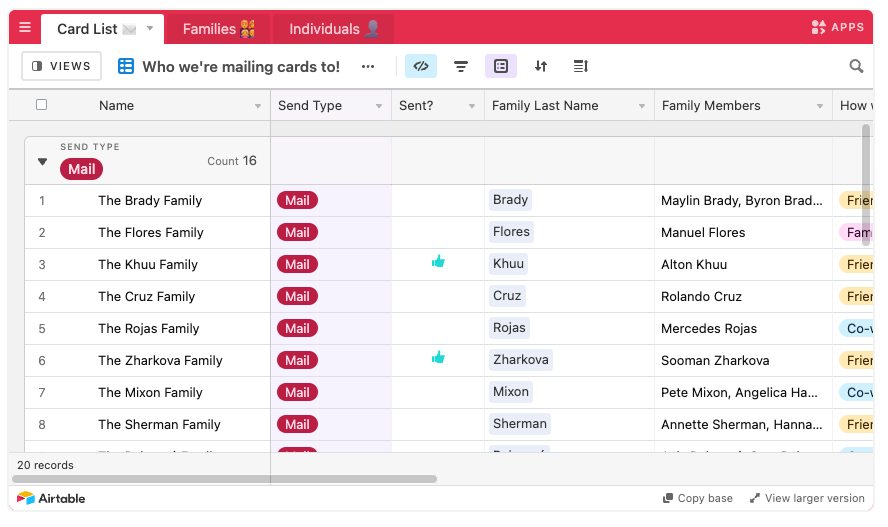
Task: Open the linked 'Khuu' last name record
Action: tap(509, 264)
